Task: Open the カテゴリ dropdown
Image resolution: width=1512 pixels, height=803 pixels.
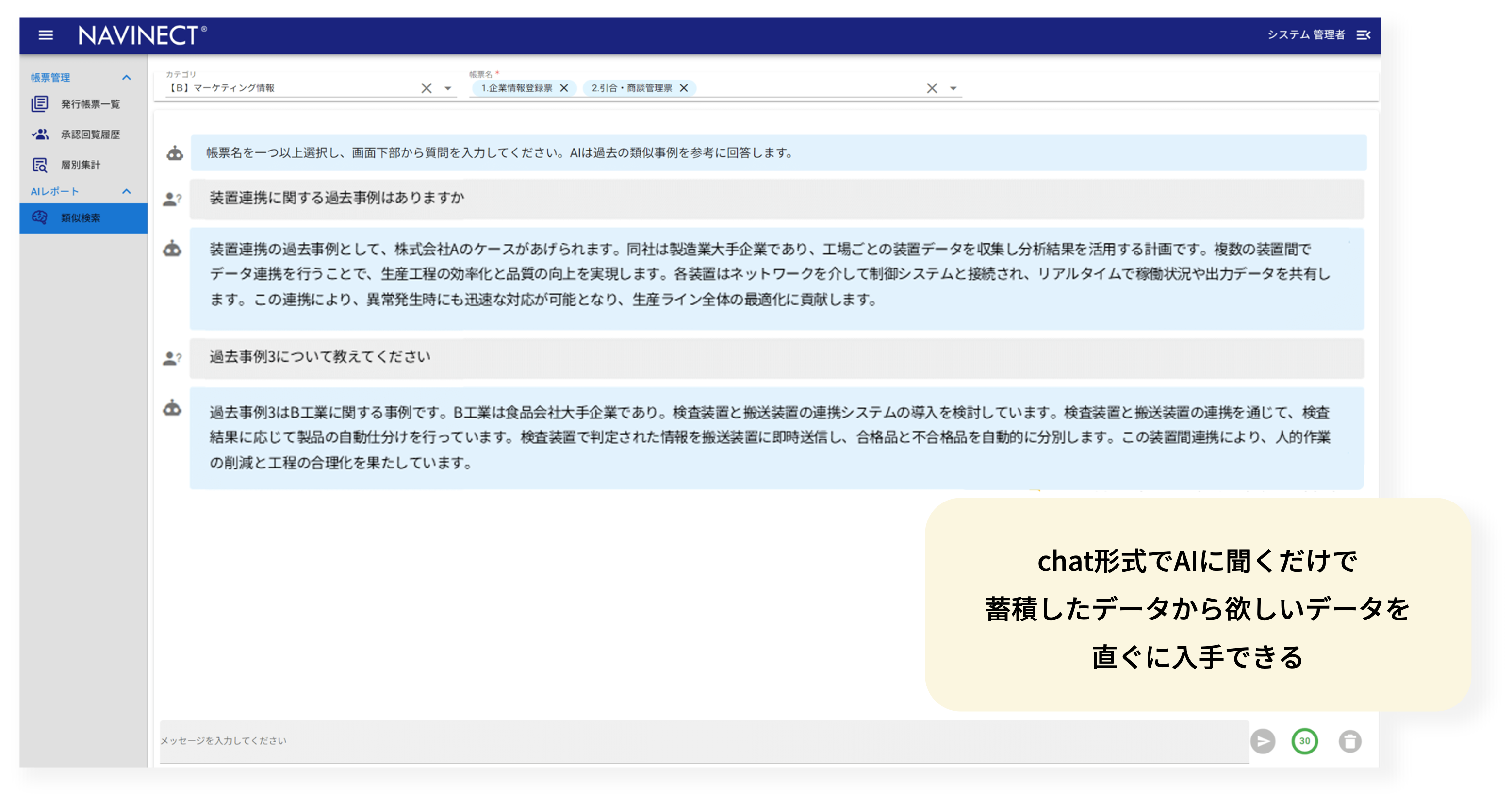Action: [448, 88]
